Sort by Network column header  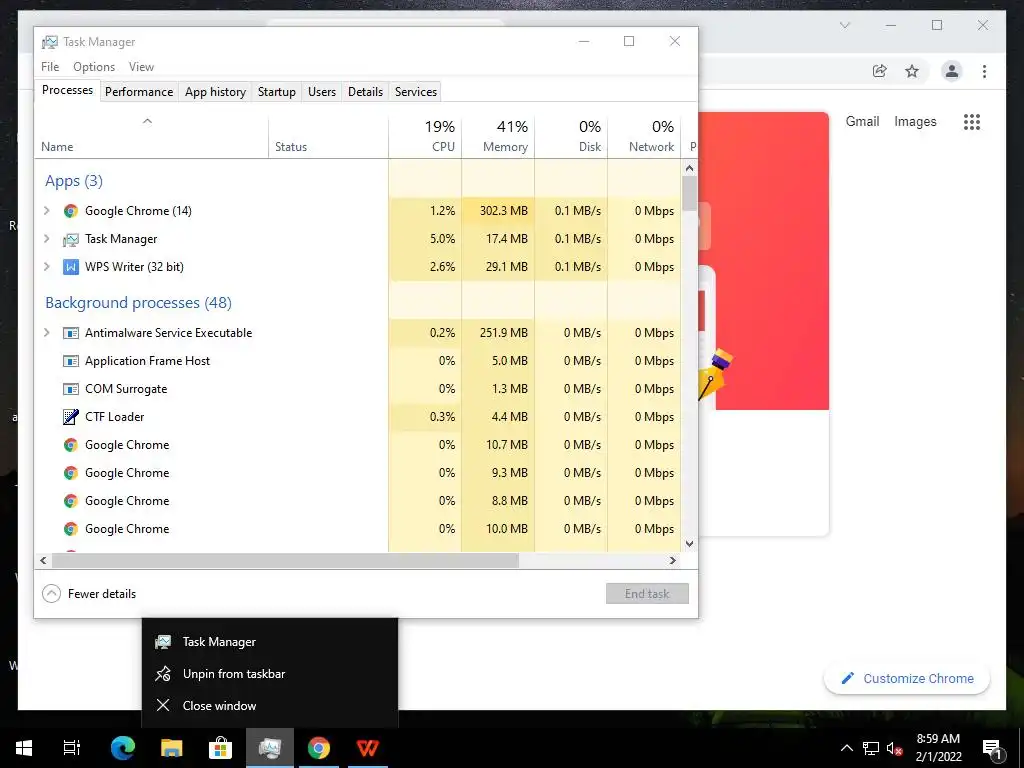[x=645, y=137]
